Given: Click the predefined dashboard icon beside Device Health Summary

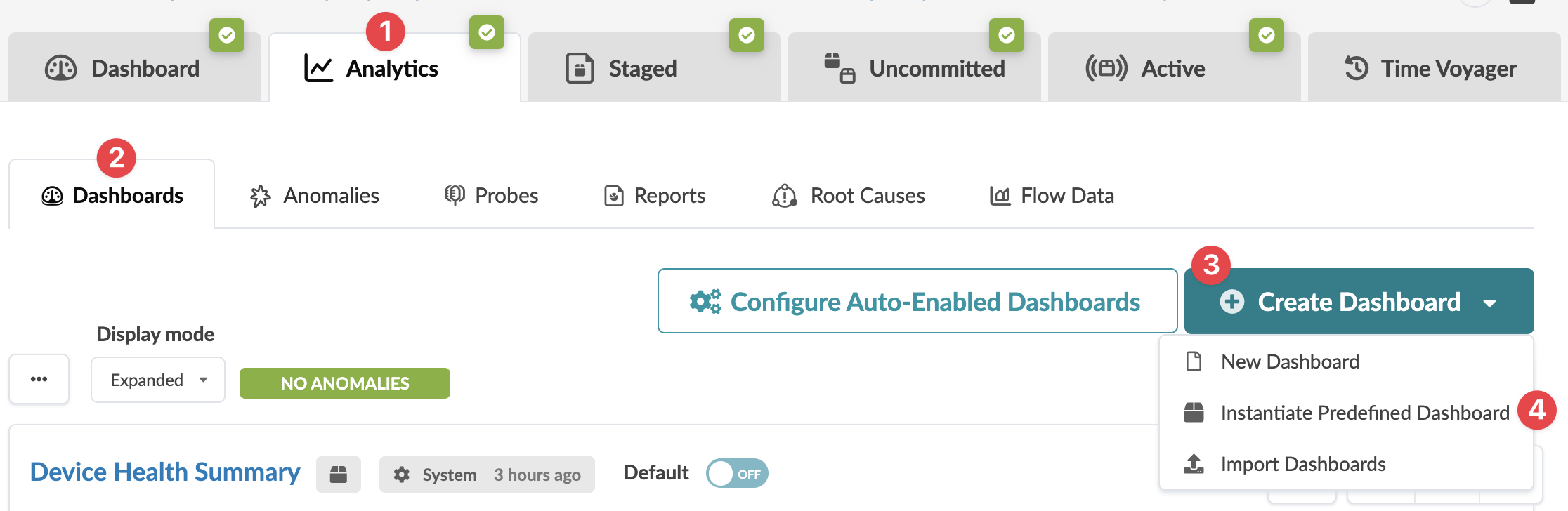Looking at the screenshot, I should (338, 474).
